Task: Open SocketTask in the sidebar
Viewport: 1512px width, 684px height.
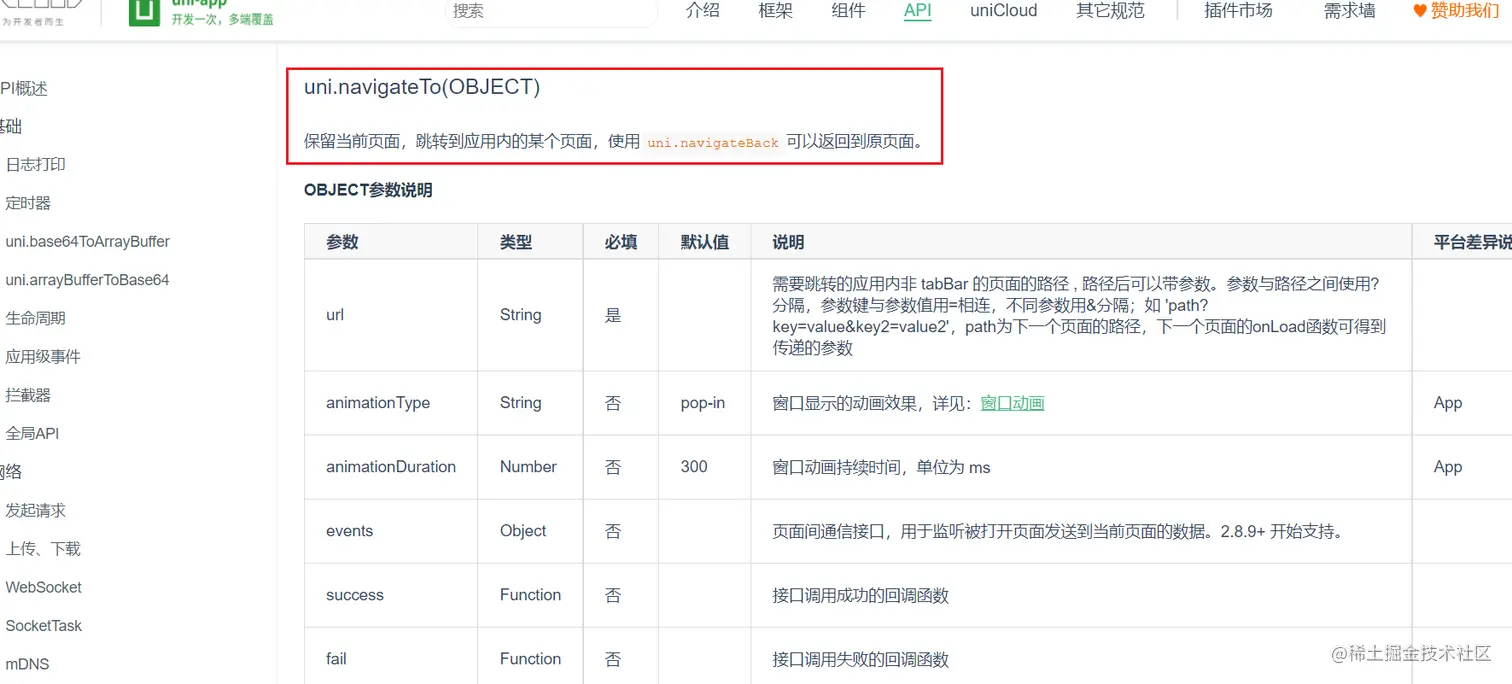Action: 43,626
